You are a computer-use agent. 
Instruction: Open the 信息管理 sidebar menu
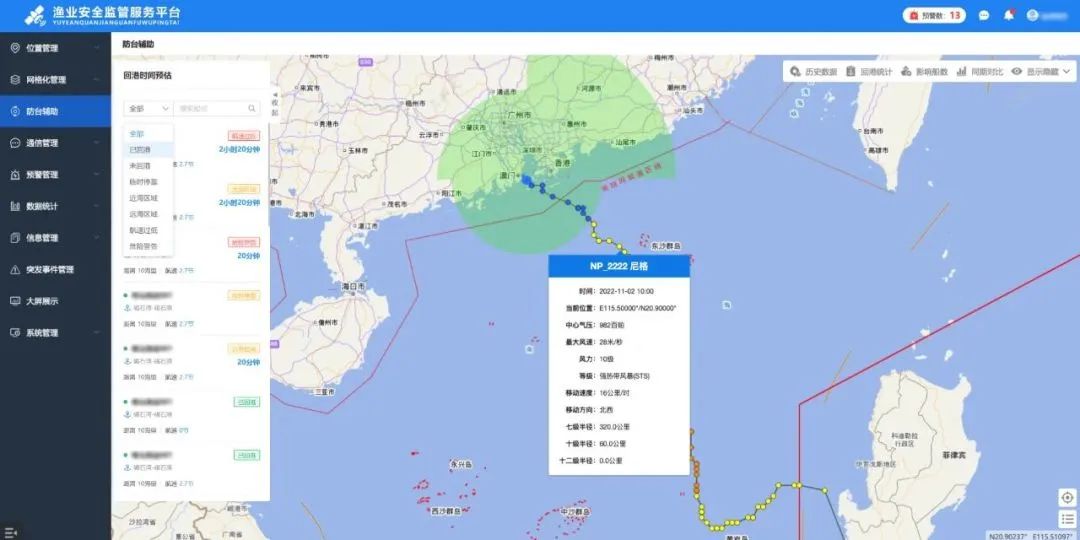(55, 238)
